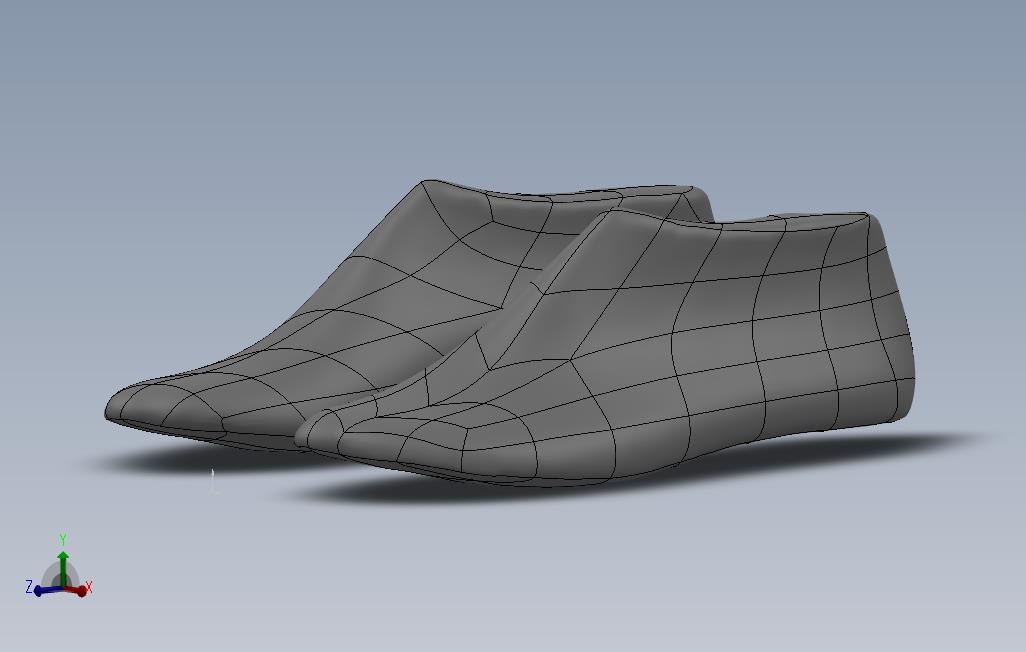Click the red X axis of the orientation triad
1026x652 pixels.
[x=76, y=590]
